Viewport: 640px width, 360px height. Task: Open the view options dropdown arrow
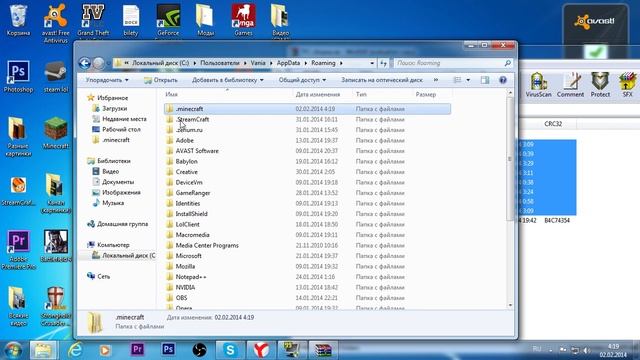tap(468, 80)
